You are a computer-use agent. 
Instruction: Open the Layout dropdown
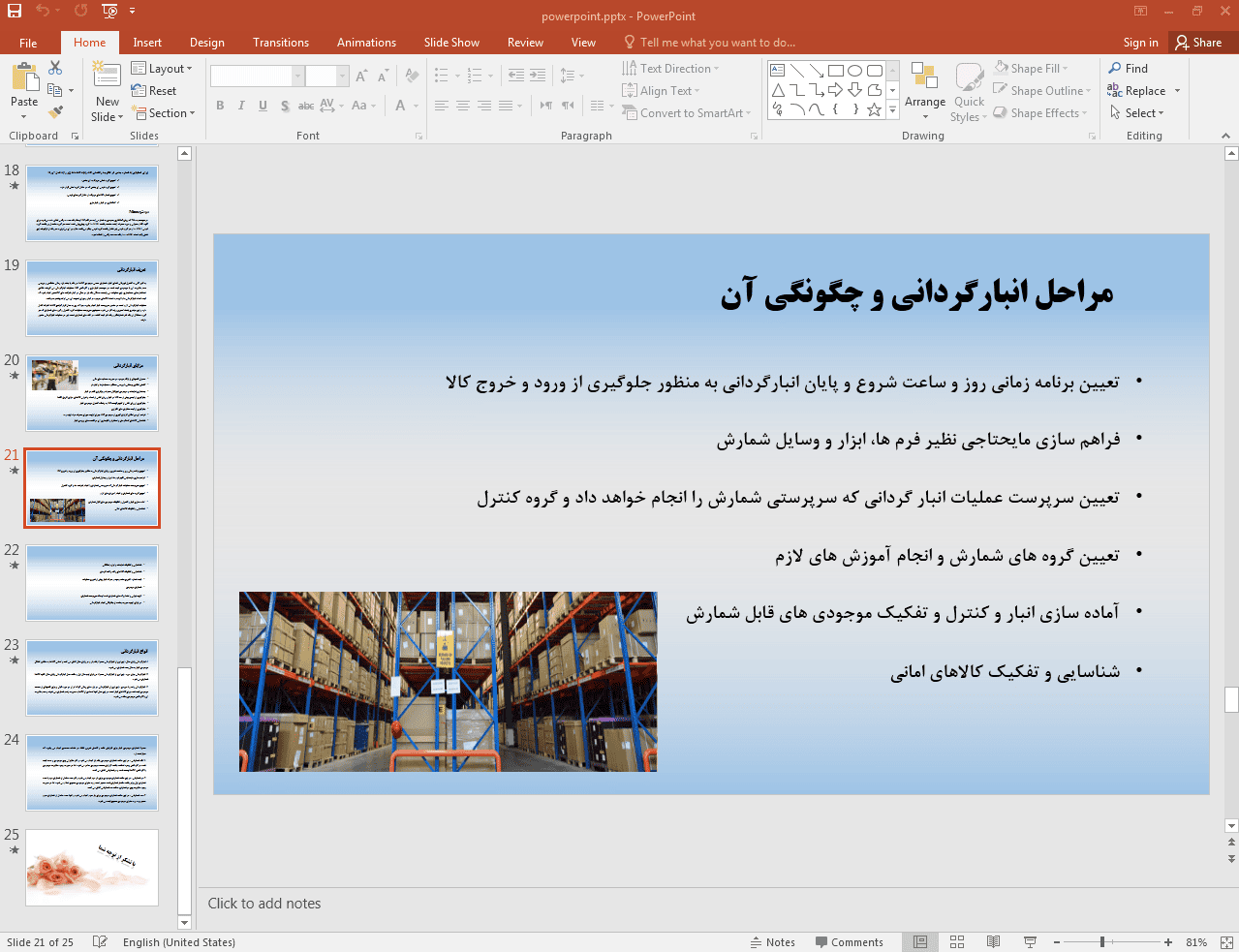pyautogui.click(x=162, y=69)
